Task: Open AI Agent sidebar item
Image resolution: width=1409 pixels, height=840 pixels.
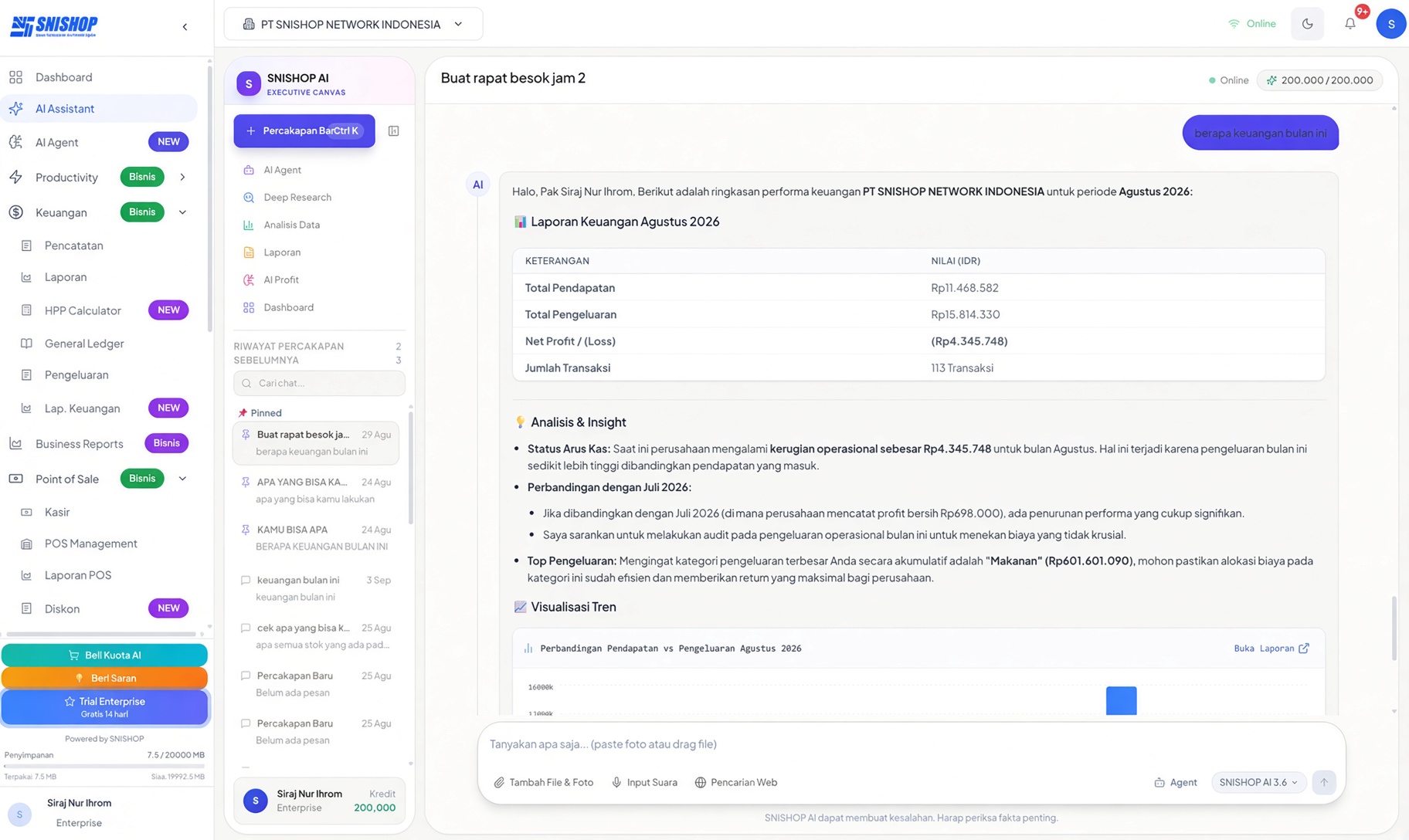Action: pyautogui.click(x=99, y=142)
